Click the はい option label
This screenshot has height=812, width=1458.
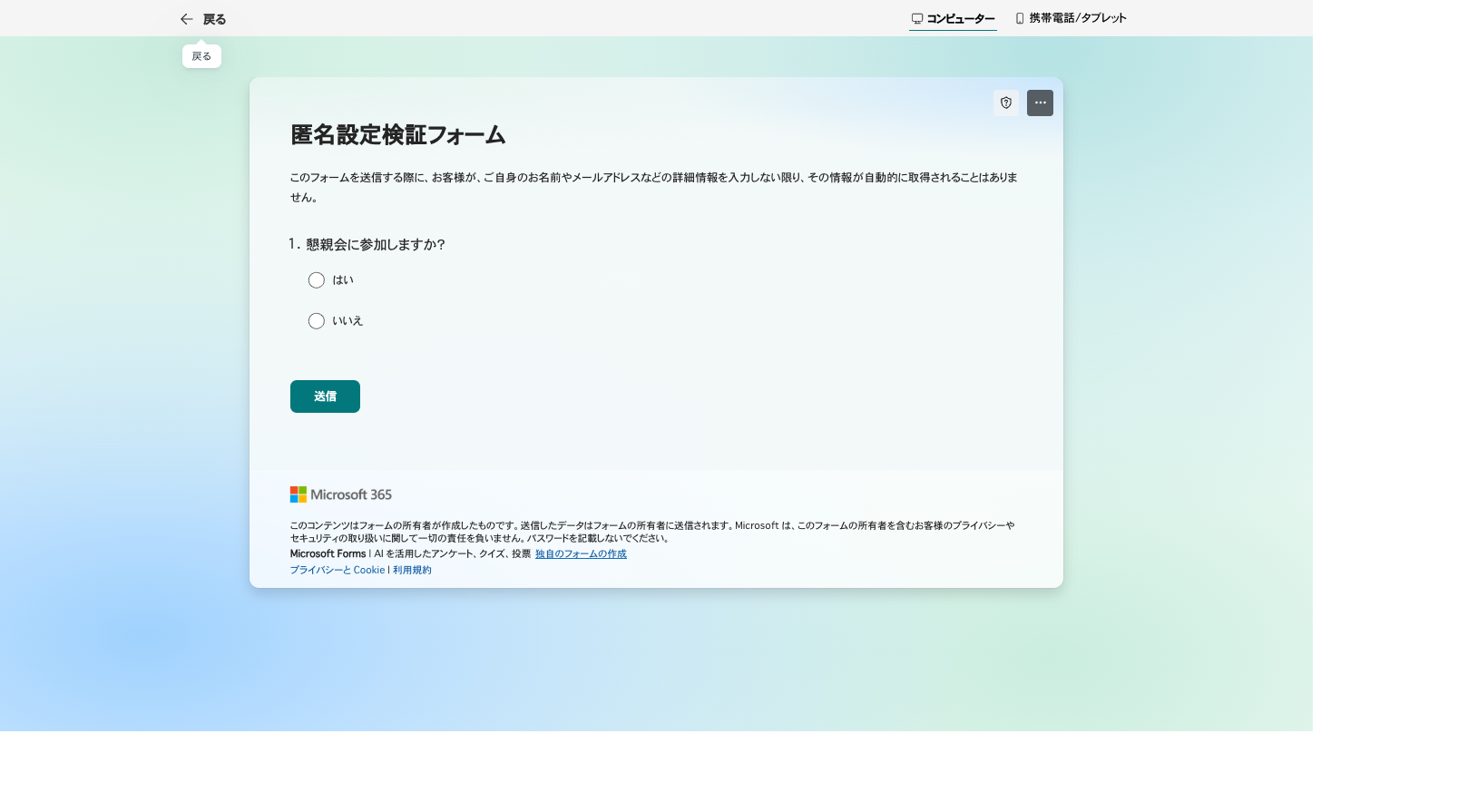[x=343, y=280]
